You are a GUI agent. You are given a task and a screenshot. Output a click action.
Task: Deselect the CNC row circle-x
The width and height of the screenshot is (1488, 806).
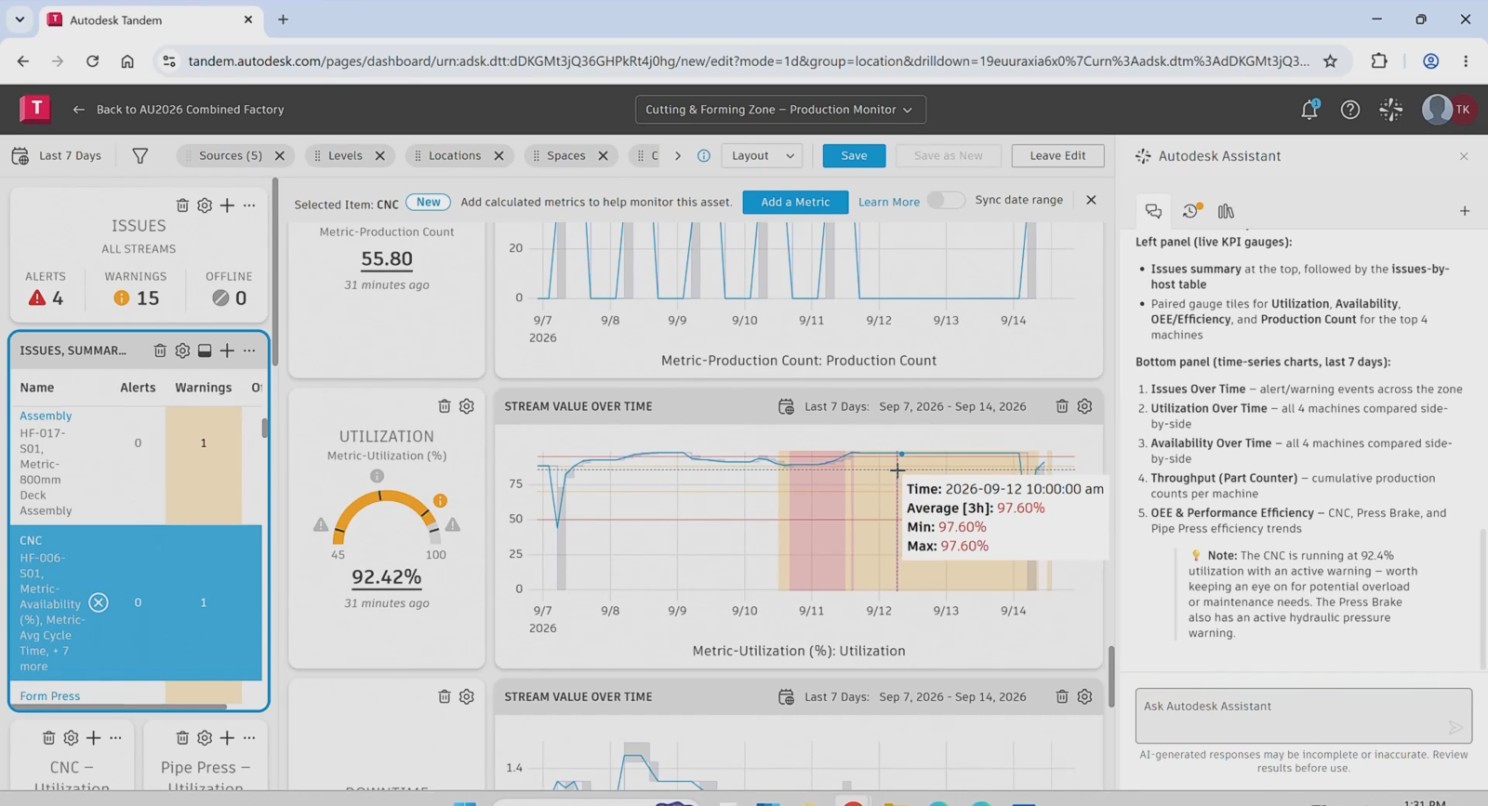point(98,602)
